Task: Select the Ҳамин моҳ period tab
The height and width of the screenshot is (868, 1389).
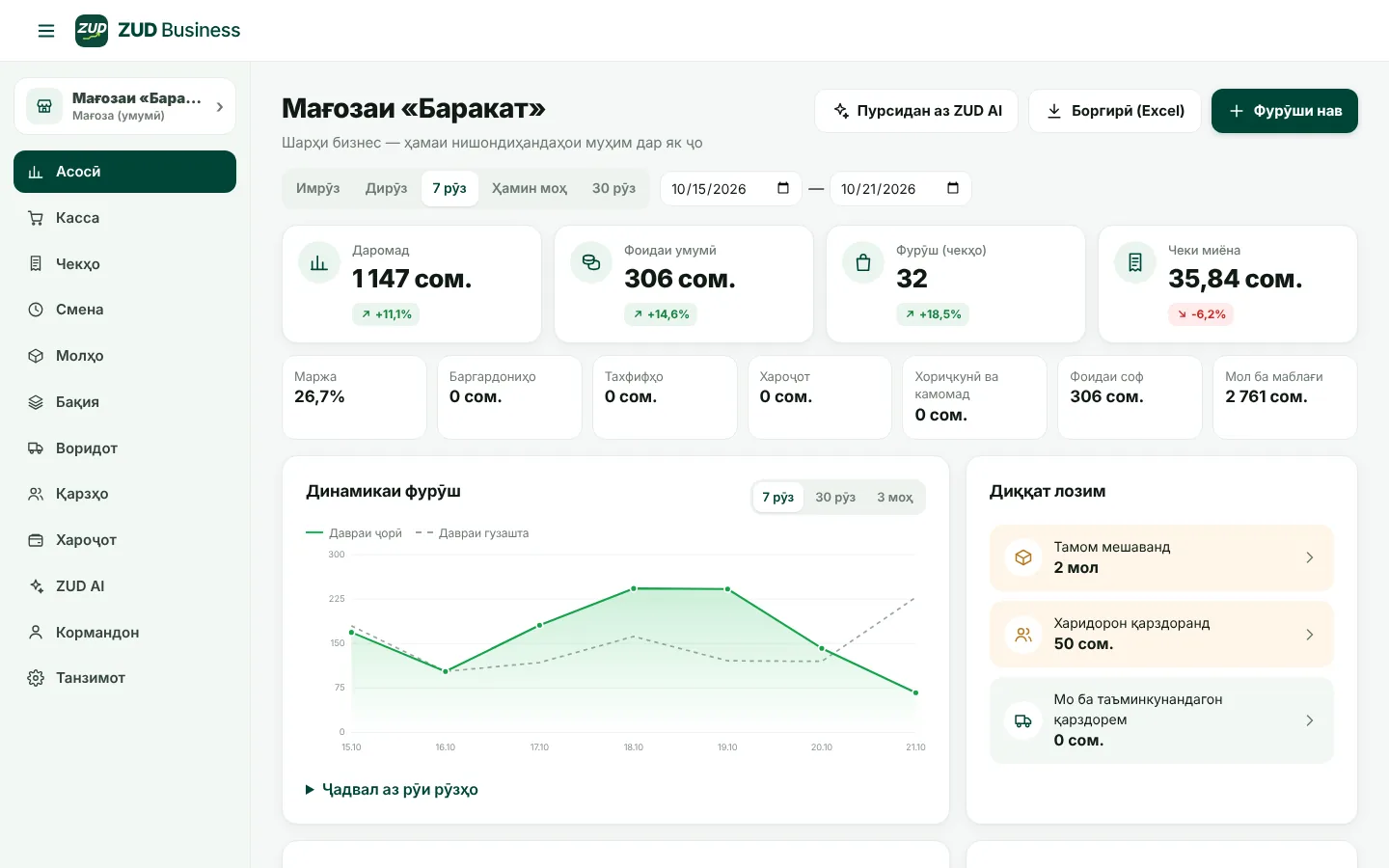Action: click(x=530, y=188)
